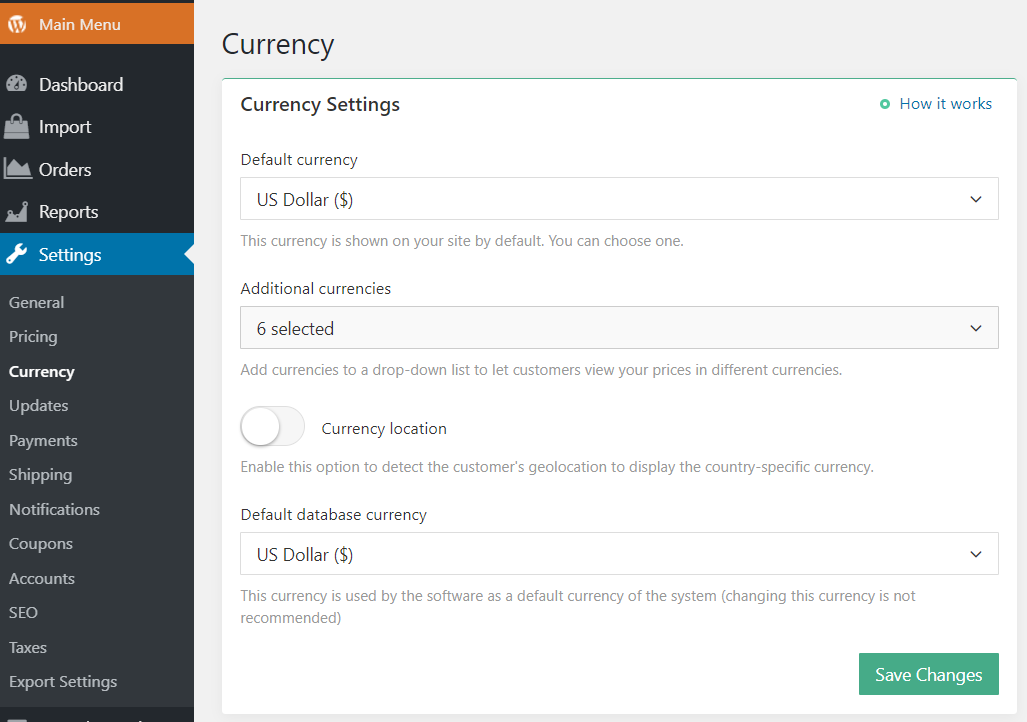This screenshot has width=1027, height=722.
Task: Click the Main Menu header label
Action: click(79, 24)
